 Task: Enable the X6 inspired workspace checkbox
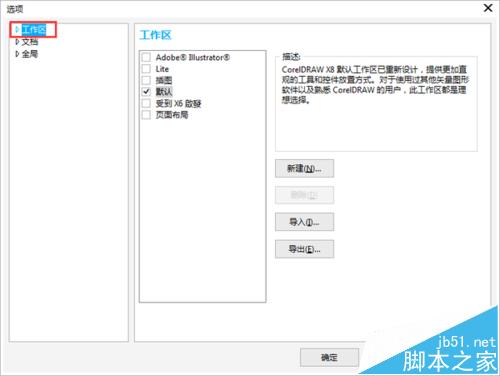coord(146,103)
